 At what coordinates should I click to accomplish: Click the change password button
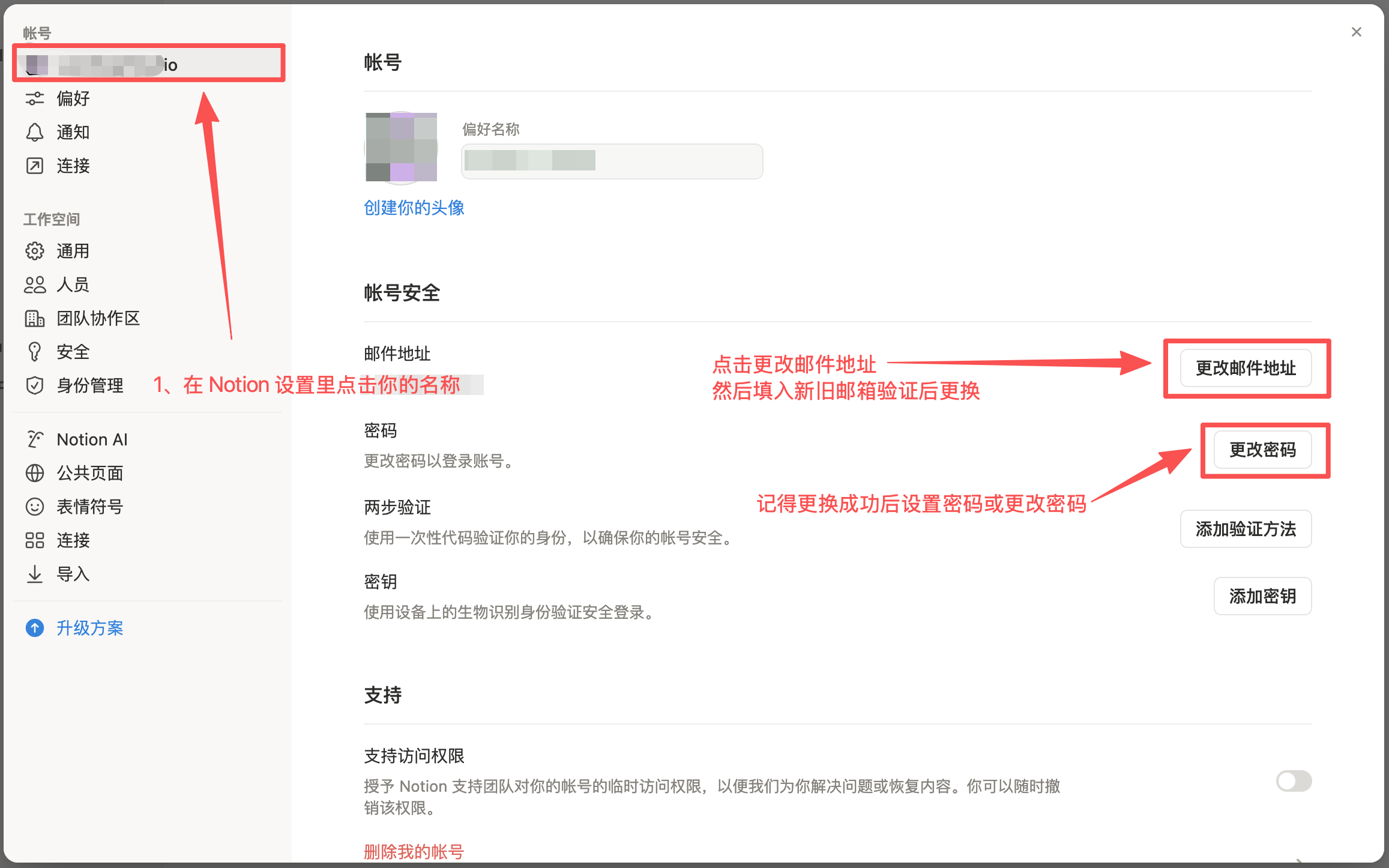tap(1262, 450)
